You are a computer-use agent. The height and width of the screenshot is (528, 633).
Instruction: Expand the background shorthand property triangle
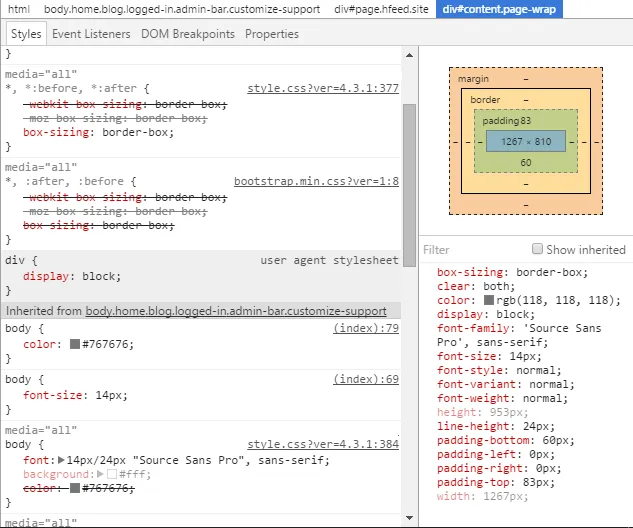(101, 474)
